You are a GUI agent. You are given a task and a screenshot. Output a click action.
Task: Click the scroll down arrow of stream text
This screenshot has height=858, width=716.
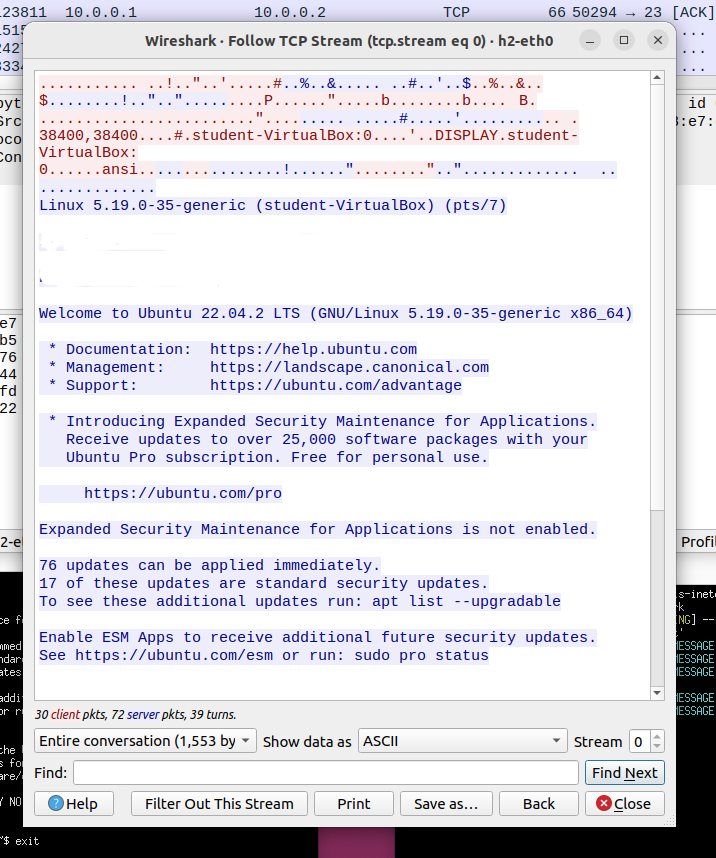coord(657,693)
